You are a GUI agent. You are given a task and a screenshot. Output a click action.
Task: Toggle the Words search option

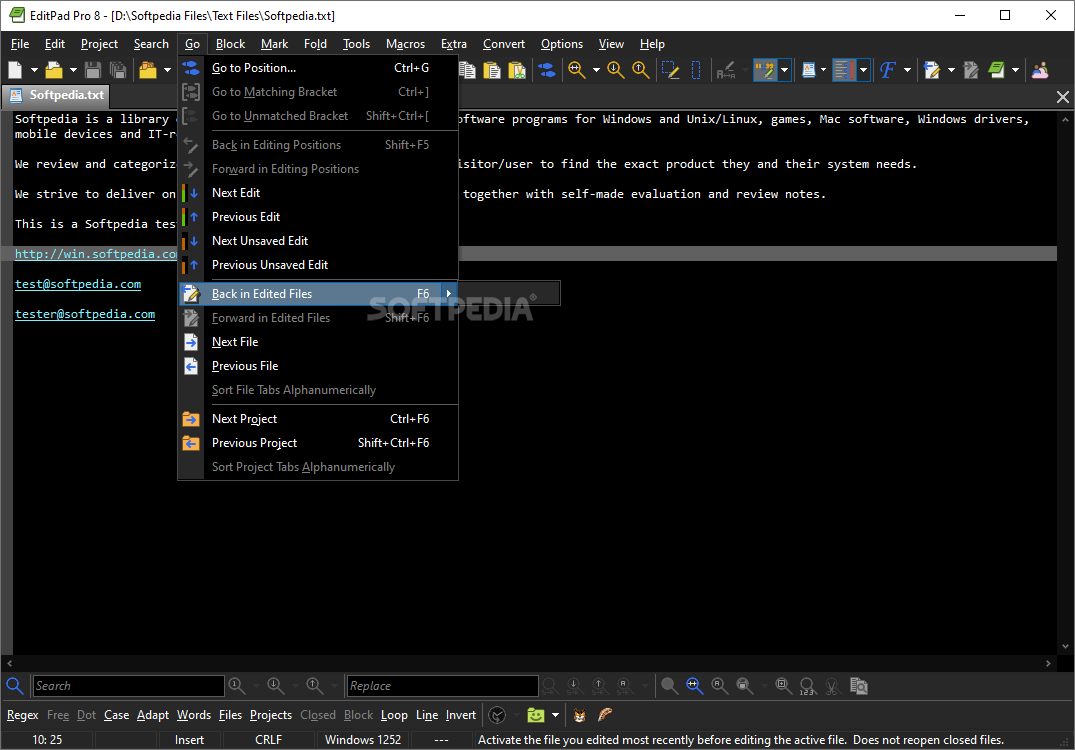194,715
